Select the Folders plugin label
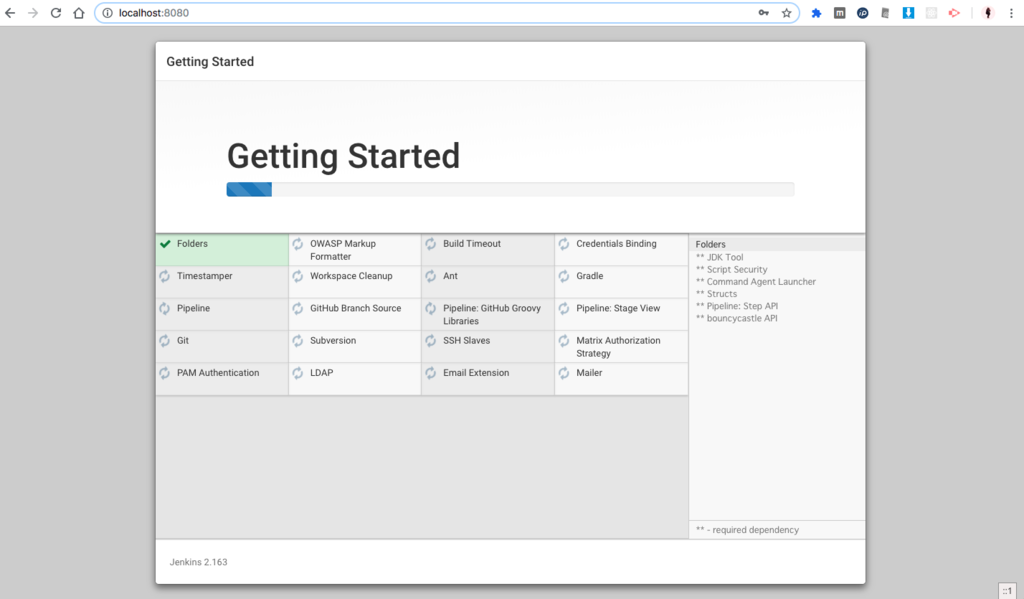This screenshot has height=599, width=1024. (x=192, y=244)
